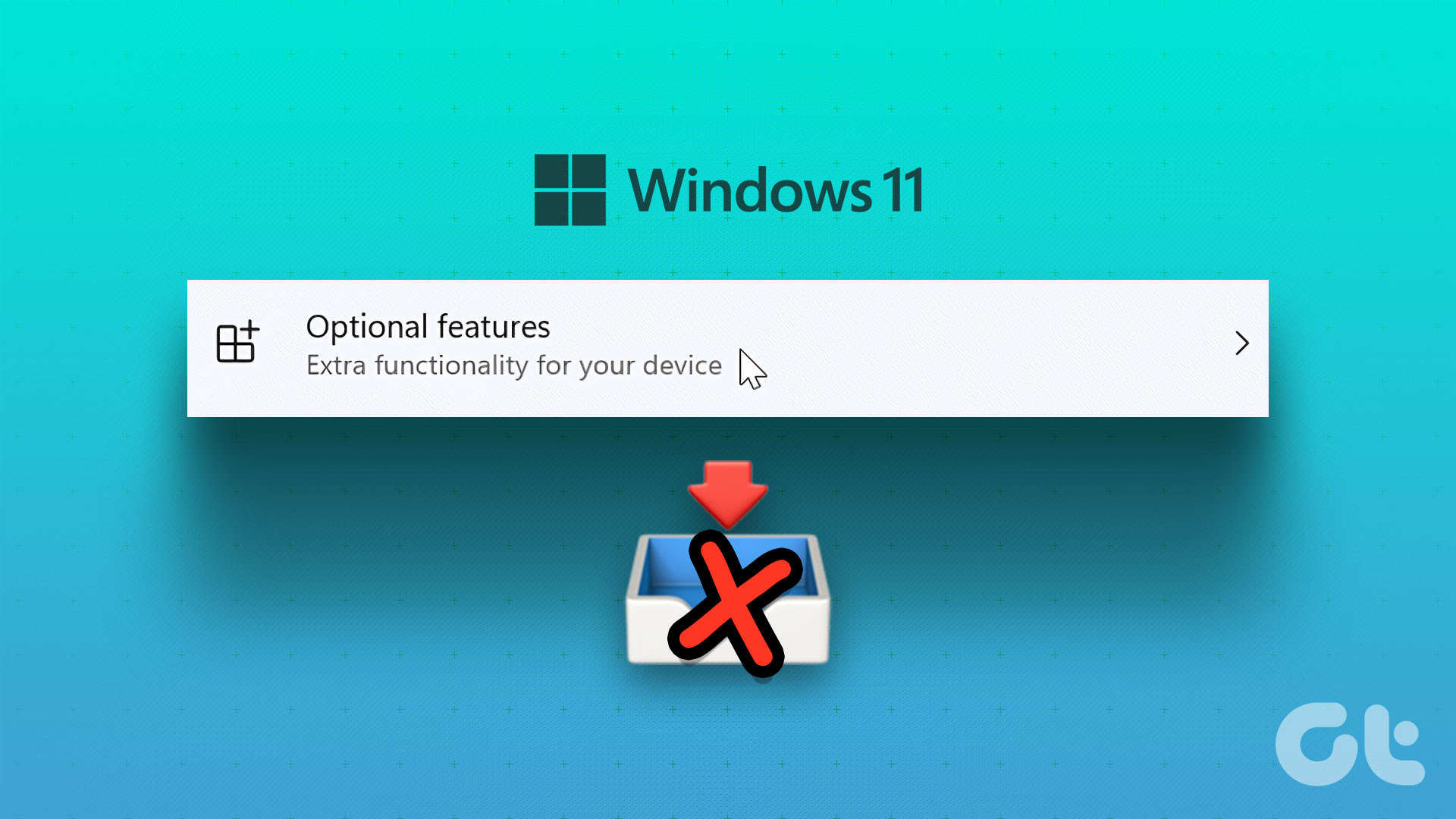Screen dimensions: 1456x819
Task: Click the Windows four-pane logo
Action: [570, 190]
